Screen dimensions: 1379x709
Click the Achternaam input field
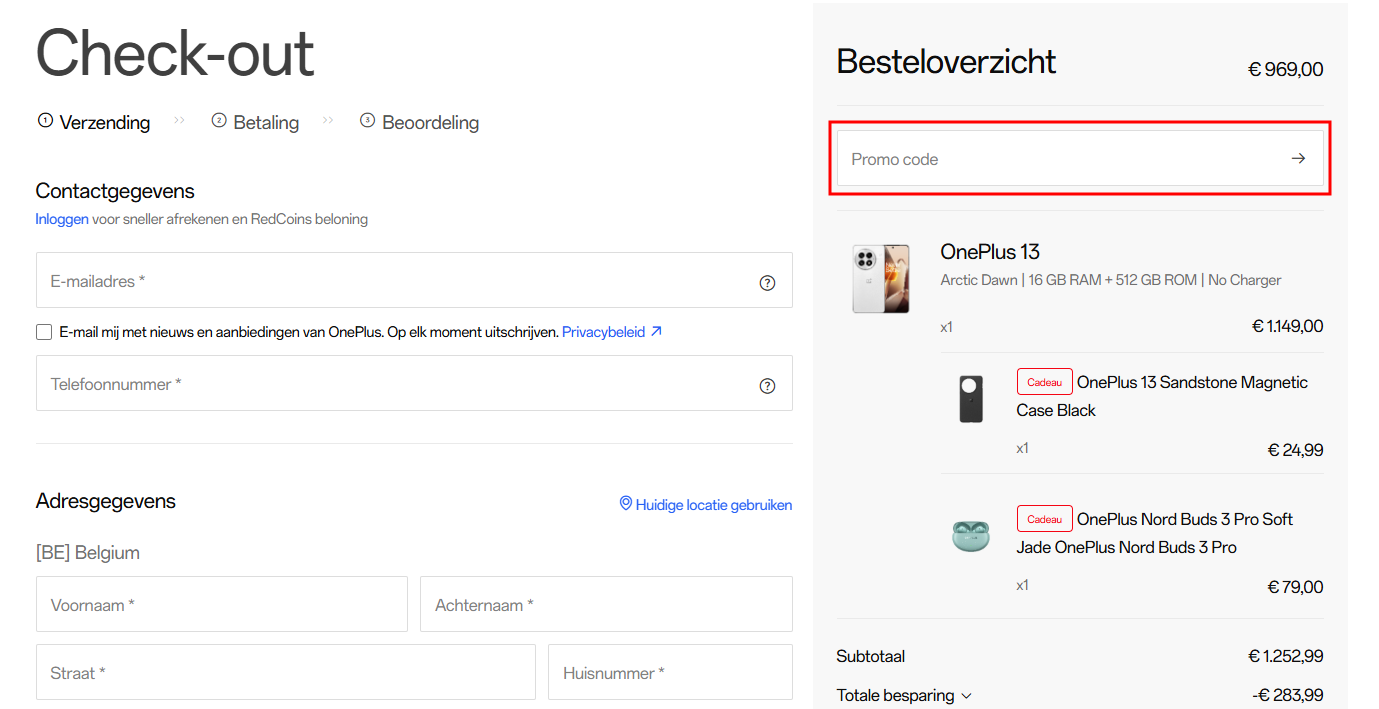[x=606, y=604]
